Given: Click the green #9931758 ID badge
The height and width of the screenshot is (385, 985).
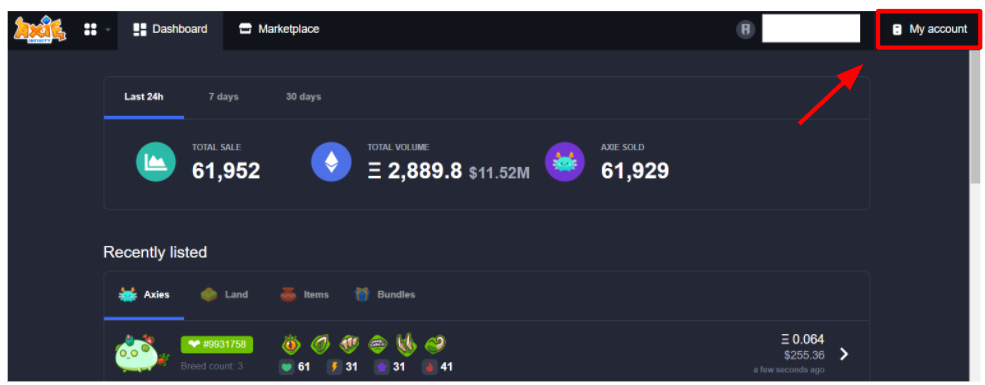Looking at the screenshot, I should coord(217,344).
